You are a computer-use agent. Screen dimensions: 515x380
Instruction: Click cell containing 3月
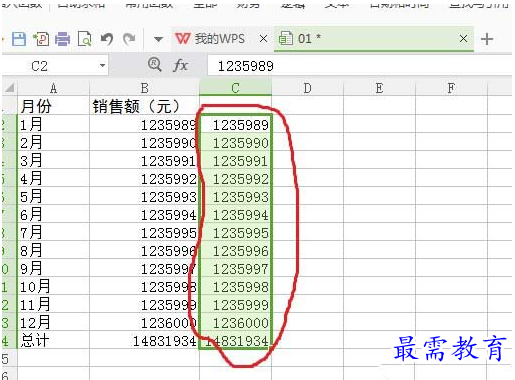(x=53, y=161)
